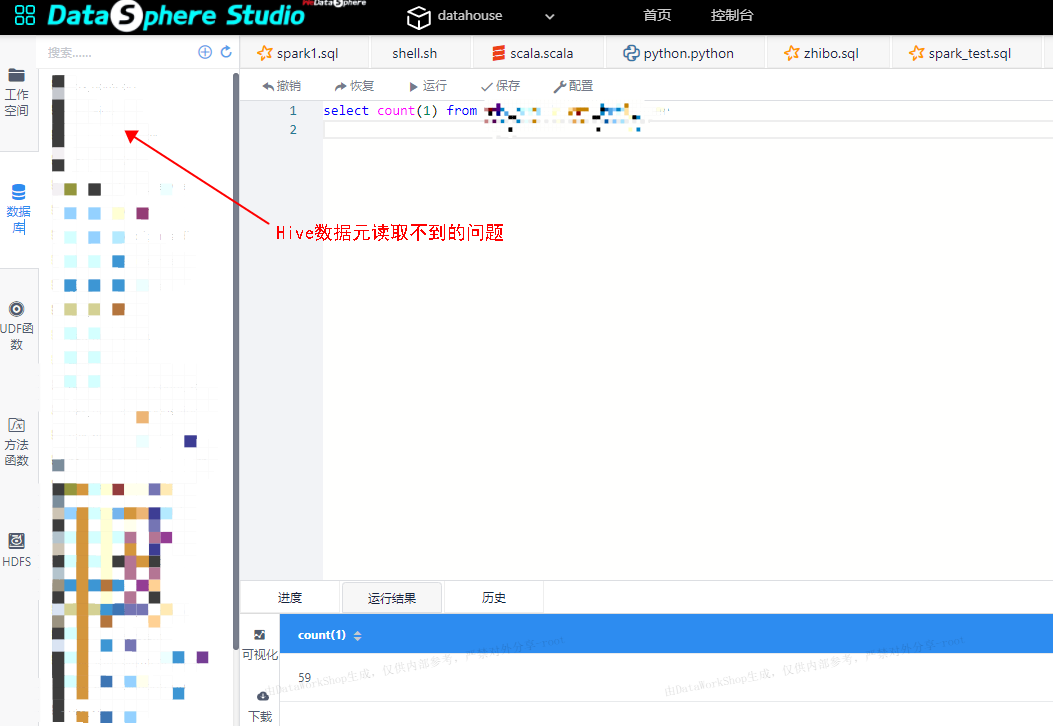The width and height of the screenshot is (1053, 726).
Task: Open 可视化 visualization for results
Action: point(260,645)
